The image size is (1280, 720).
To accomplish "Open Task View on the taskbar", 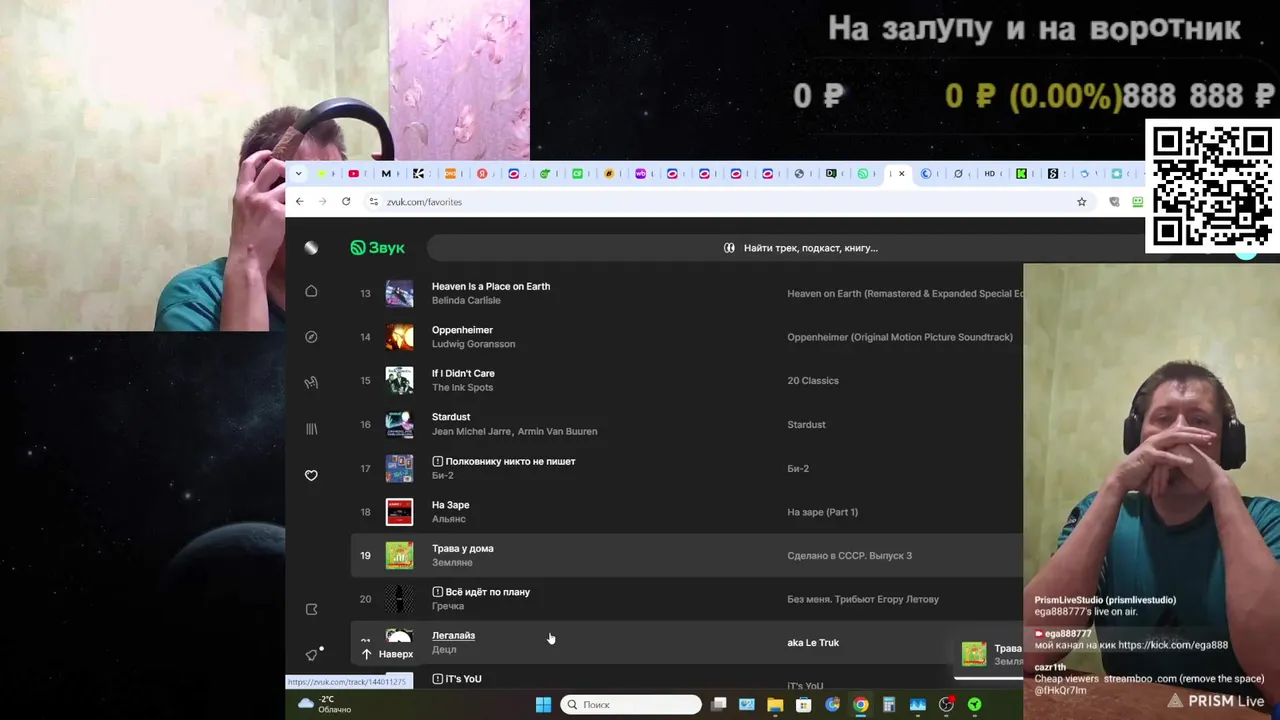I will [718, 705].
